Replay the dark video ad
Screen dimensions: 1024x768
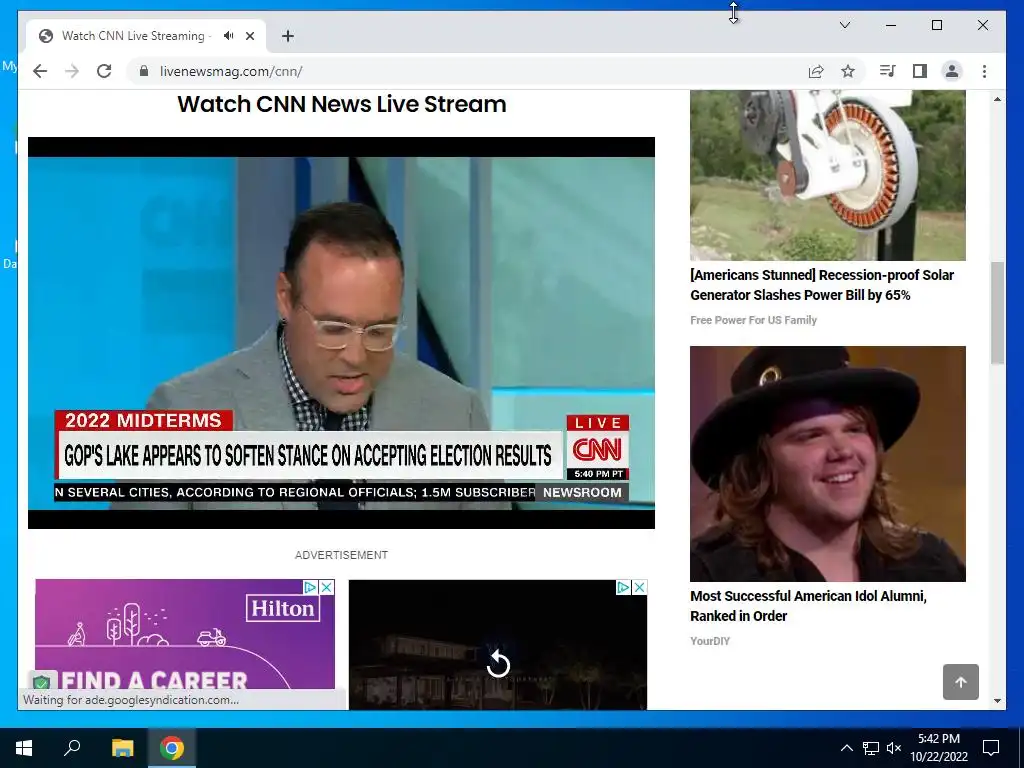click(x=498, y=664)
